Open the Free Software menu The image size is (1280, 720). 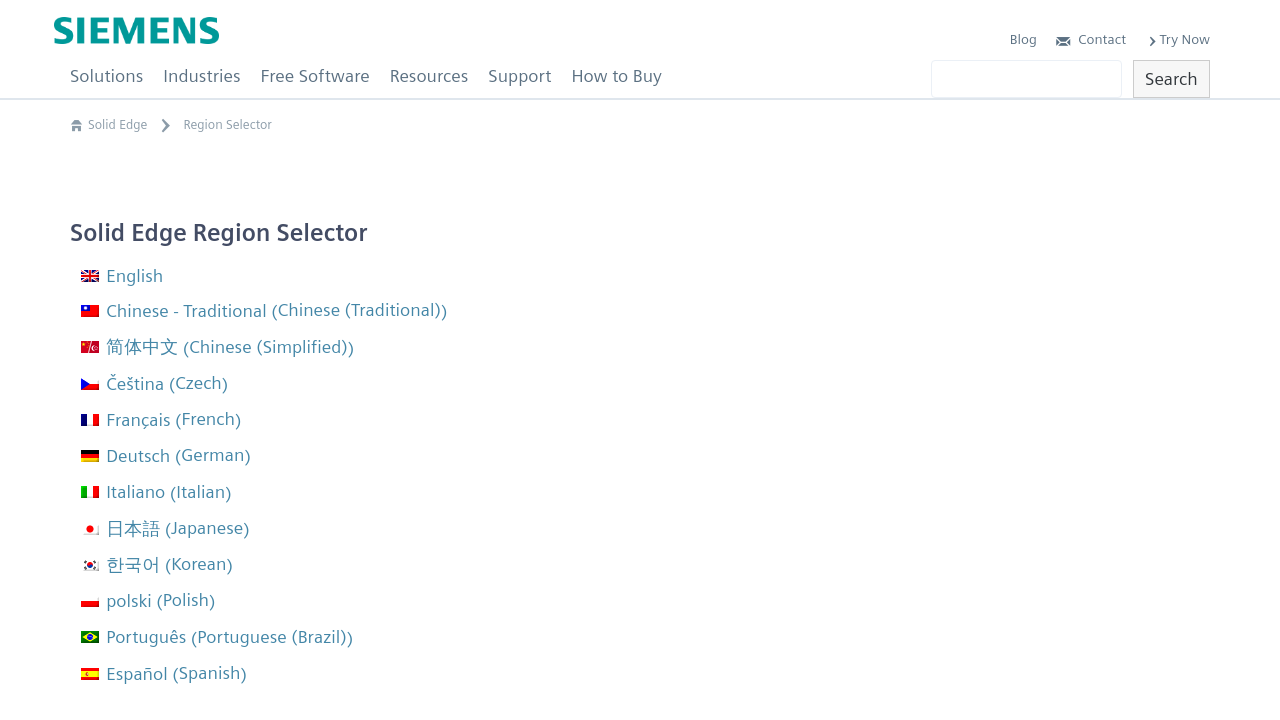(x=315, y=77)
